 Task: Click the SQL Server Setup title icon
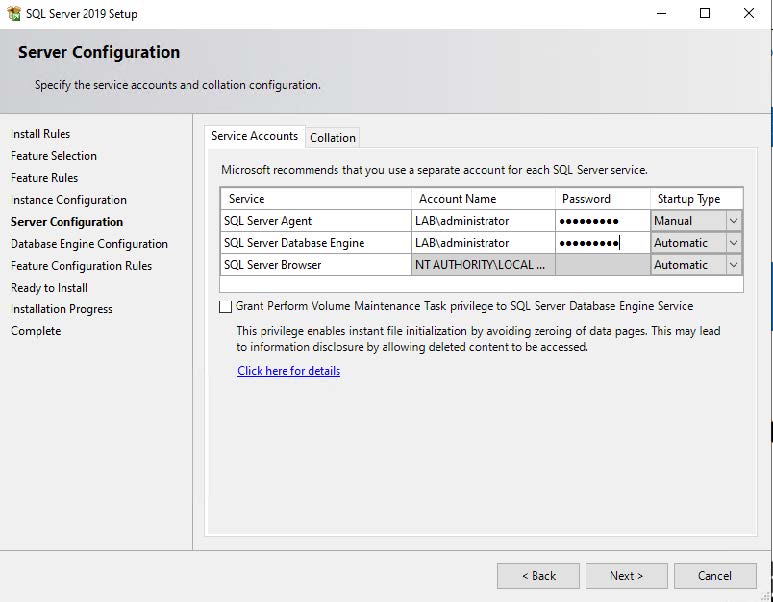pos(14,13)
